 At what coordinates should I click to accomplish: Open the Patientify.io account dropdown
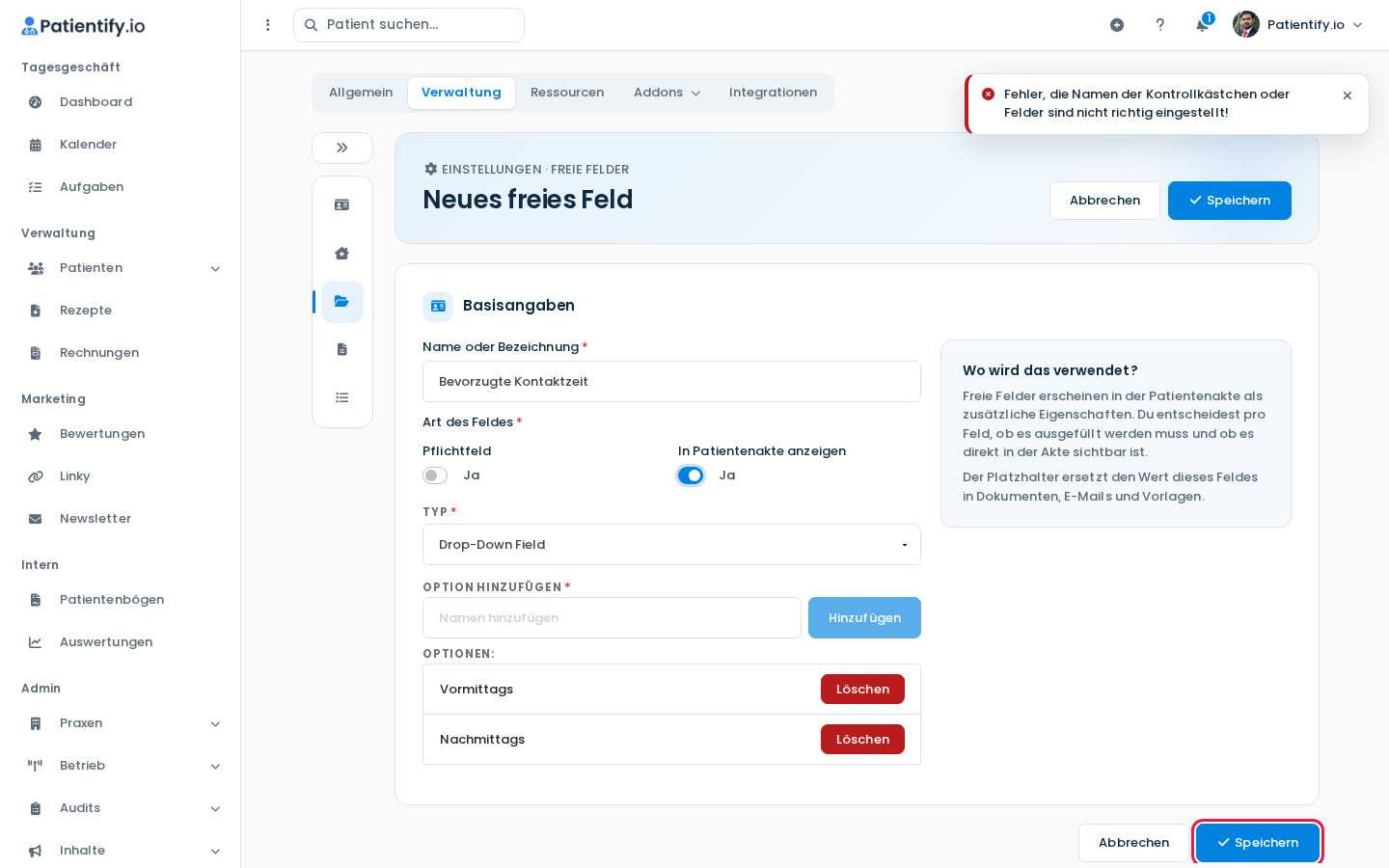[1298, 25]
